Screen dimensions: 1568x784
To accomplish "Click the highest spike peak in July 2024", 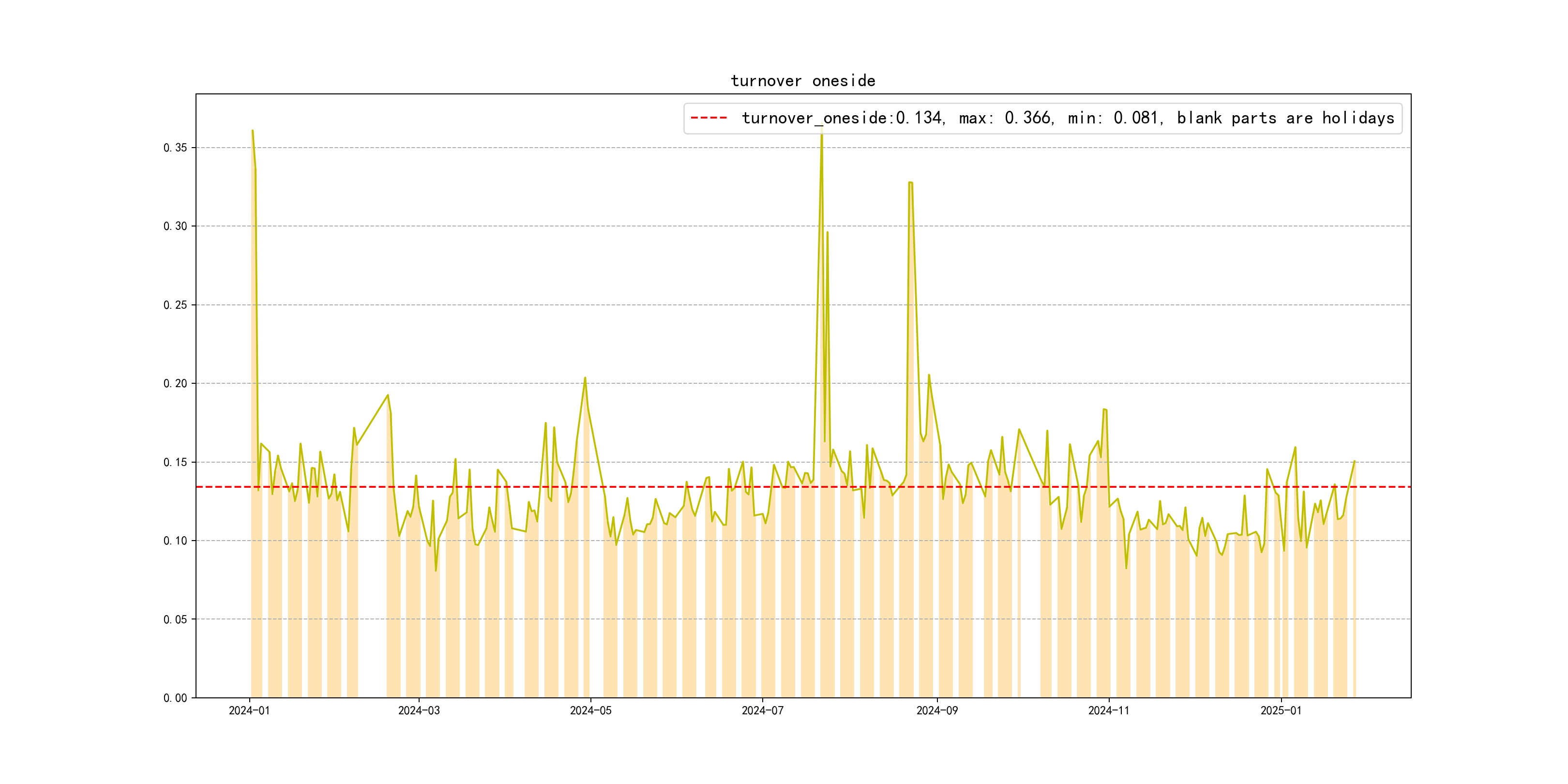I will point(822,128).
